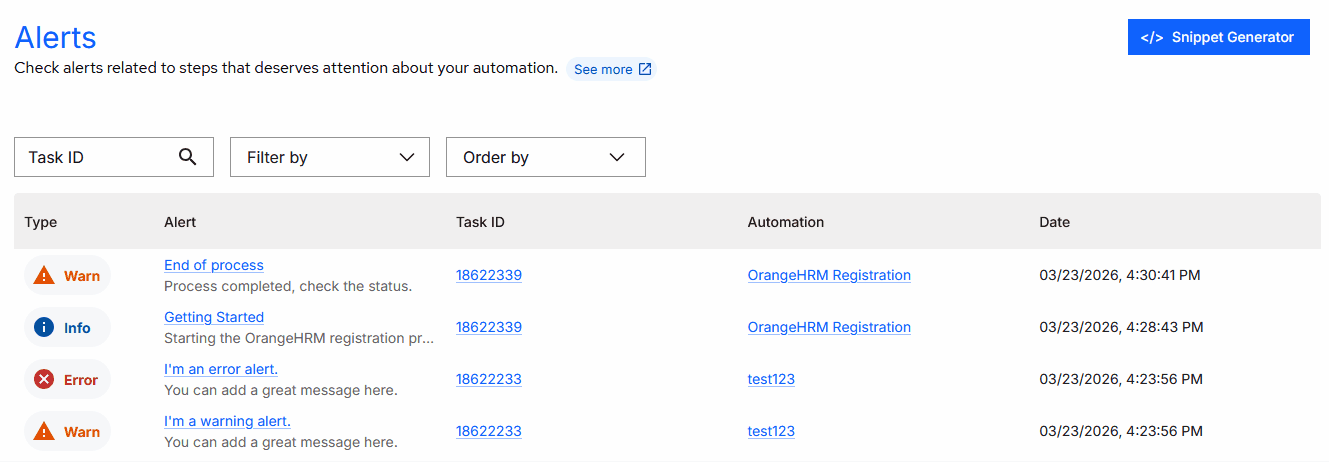The height and width of the screenshot is (462, 1329).
Task: Click the Warn badge on warning alert row
Action: click(67, 432)
